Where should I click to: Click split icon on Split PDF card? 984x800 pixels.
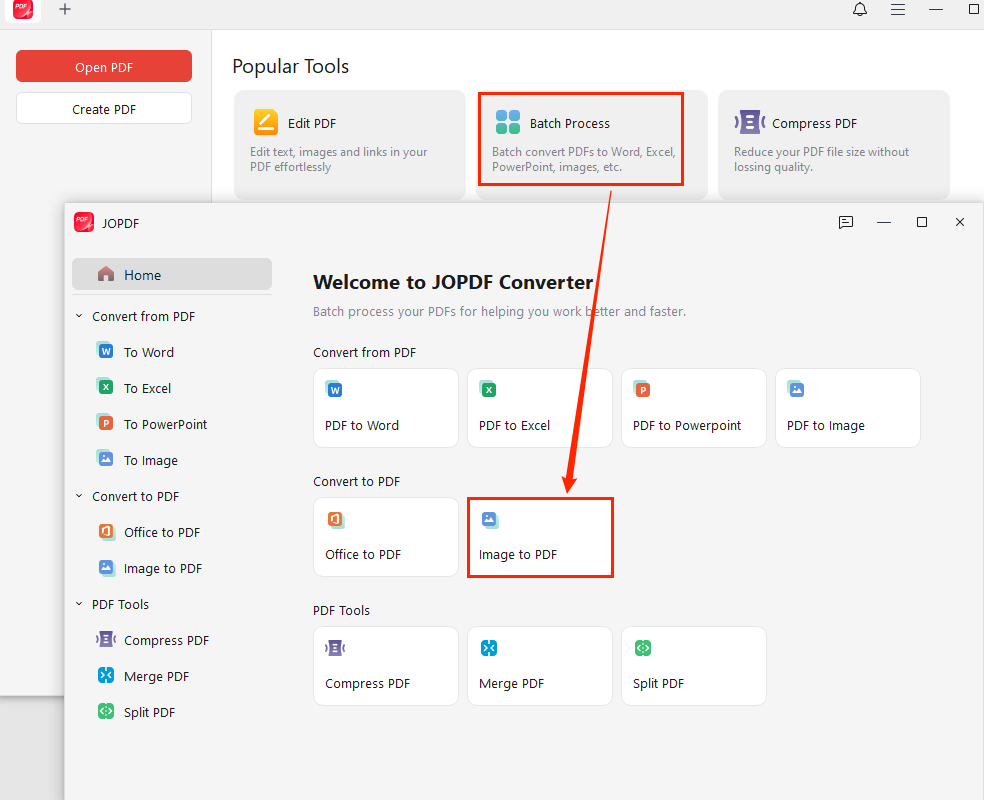coord(643,648)
